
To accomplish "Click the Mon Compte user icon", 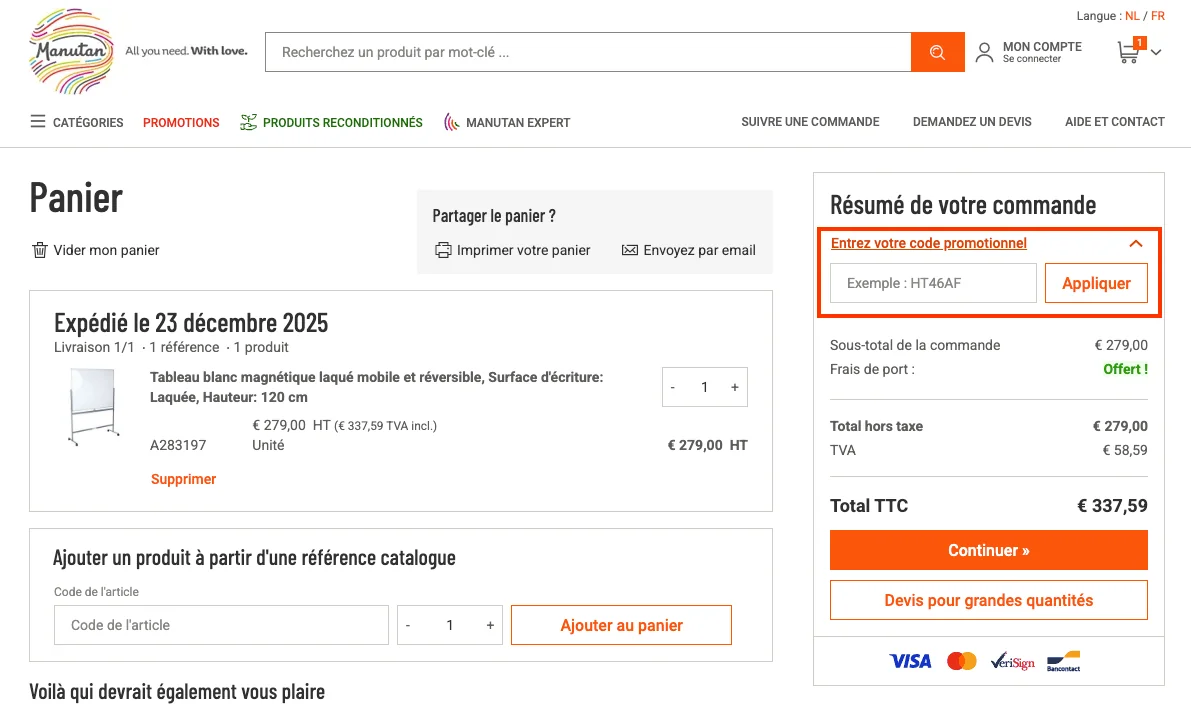I will tap(985, 52).
